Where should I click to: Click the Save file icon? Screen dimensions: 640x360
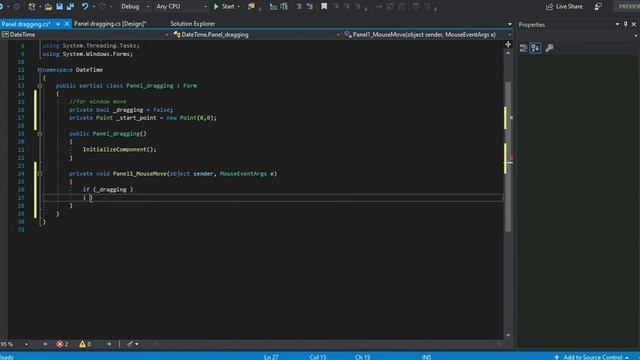[59, 7]
